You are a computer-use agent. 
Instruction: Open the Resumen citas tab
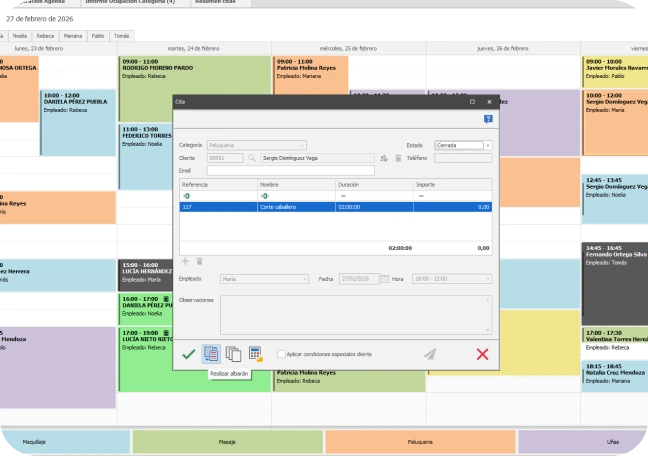217,3
